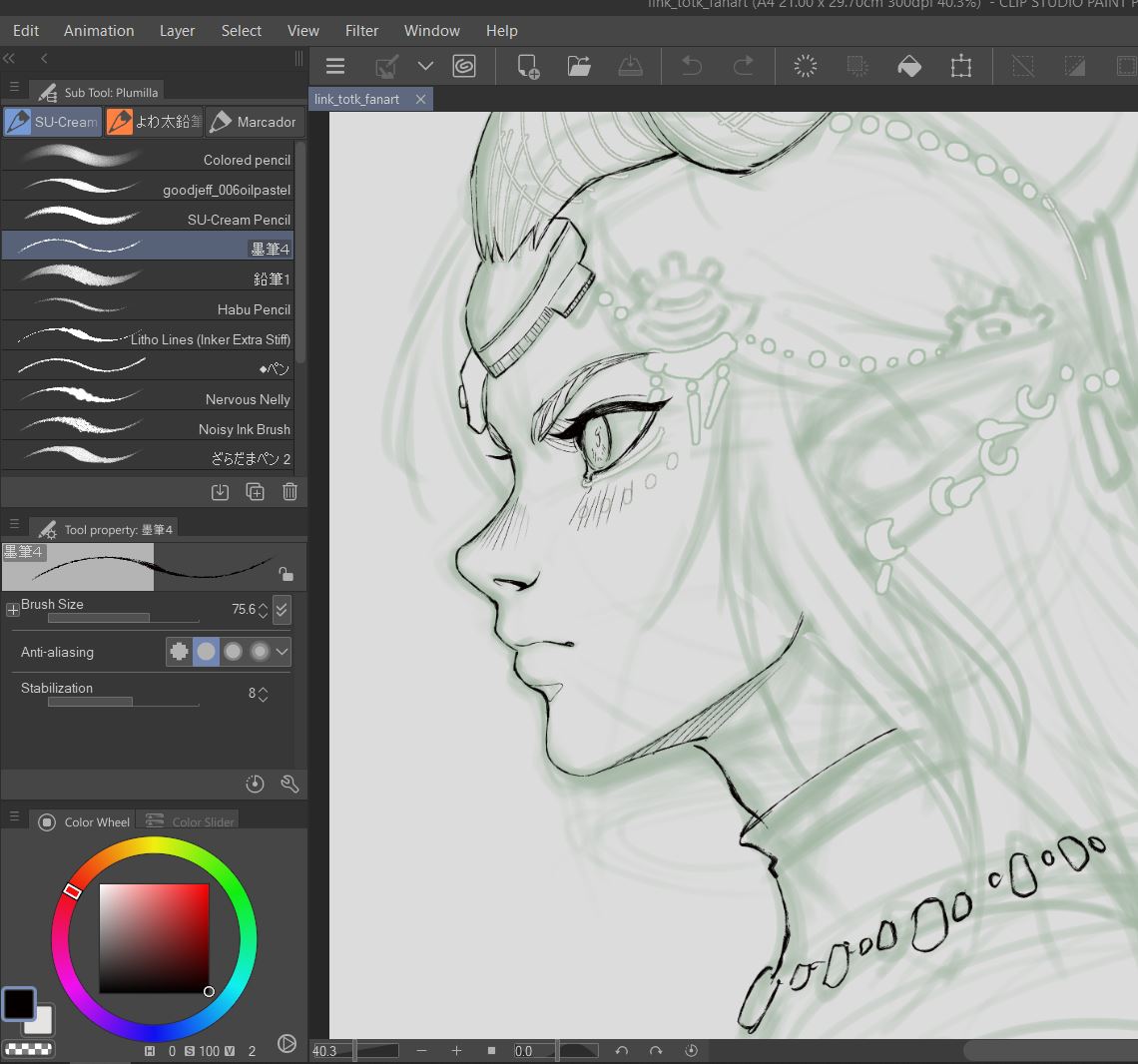This screenshot has width=1138, height=1064.
Task: Click the delete sub tool trash icon
Action: coord(289,492)
